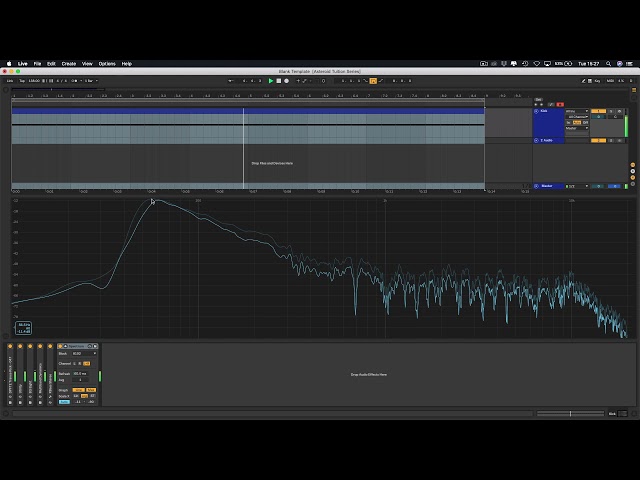Click the playhead line in the arrangement

point(244,148)
